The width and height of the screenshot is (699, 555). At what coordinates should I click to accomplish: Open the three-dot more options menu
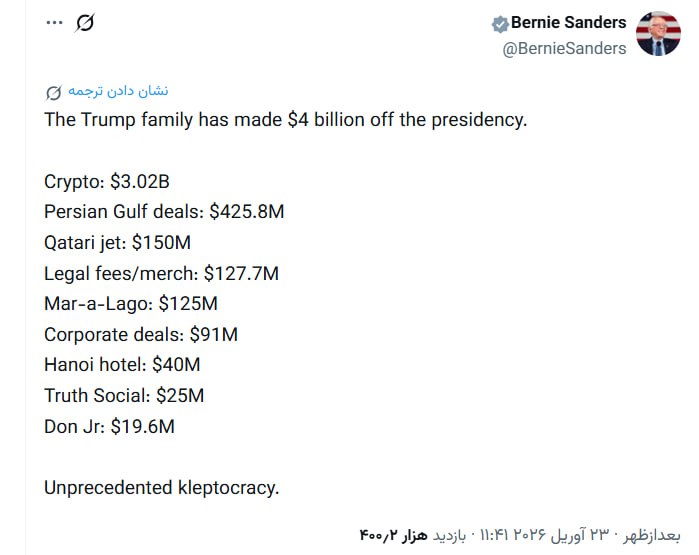[x=52, y=22]
